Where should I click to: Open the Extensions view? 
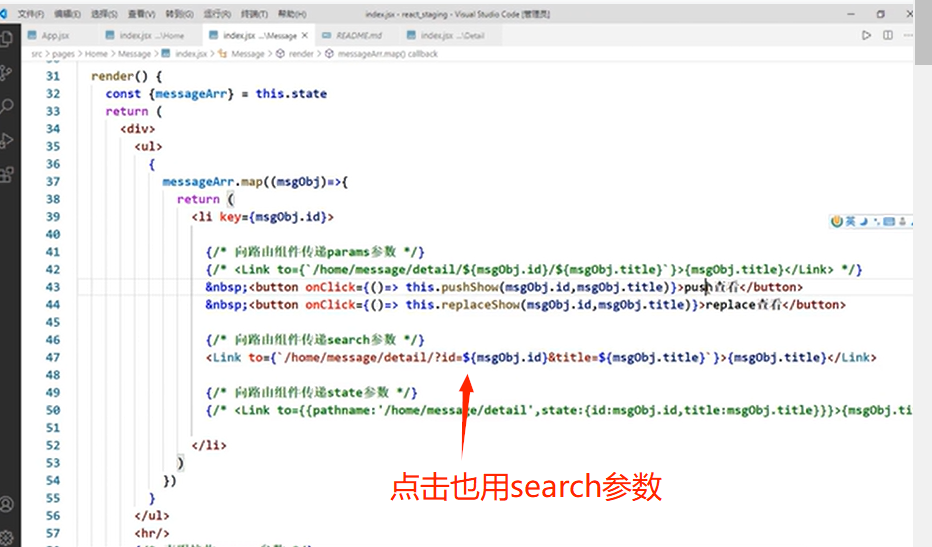7,175
